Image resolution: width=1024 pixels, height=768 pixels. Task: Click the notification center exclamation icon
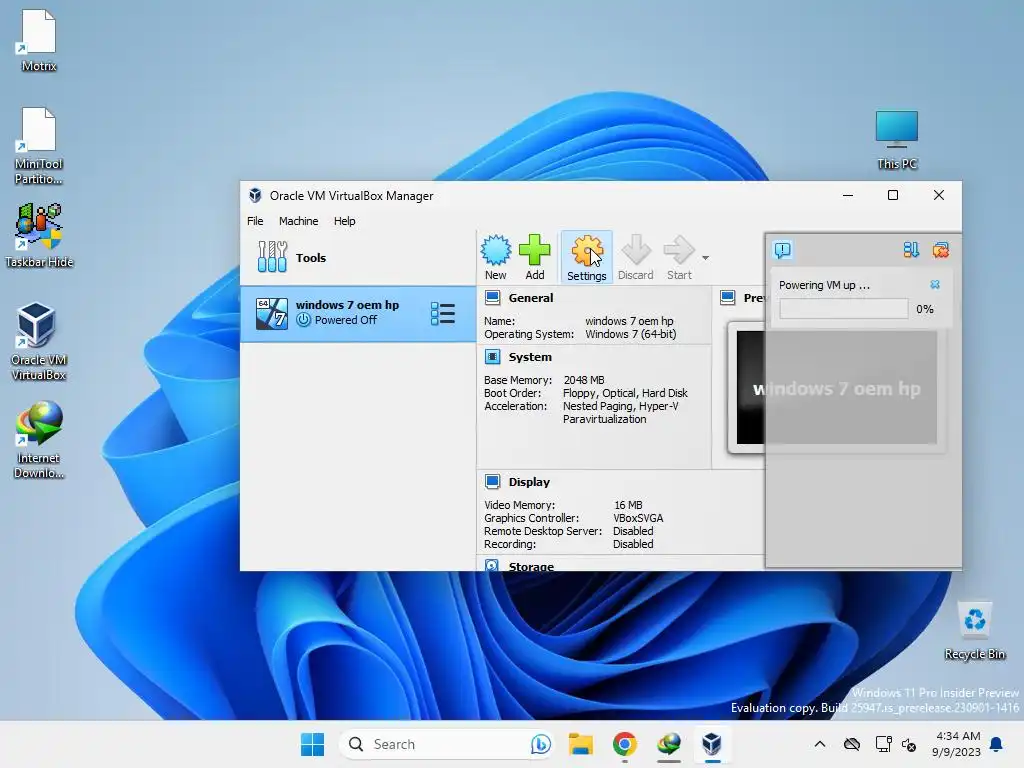tap(782, 249)
